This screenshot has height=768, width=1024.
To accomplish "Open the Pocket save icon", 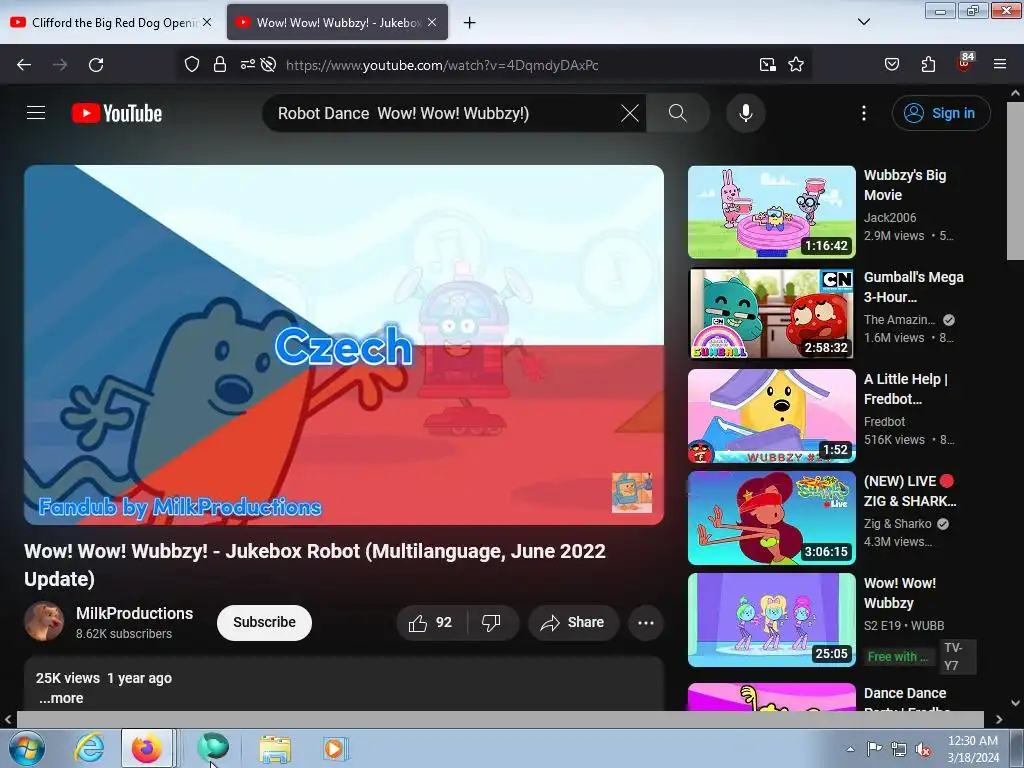I will pyautogui.click(x=891, y=65).
